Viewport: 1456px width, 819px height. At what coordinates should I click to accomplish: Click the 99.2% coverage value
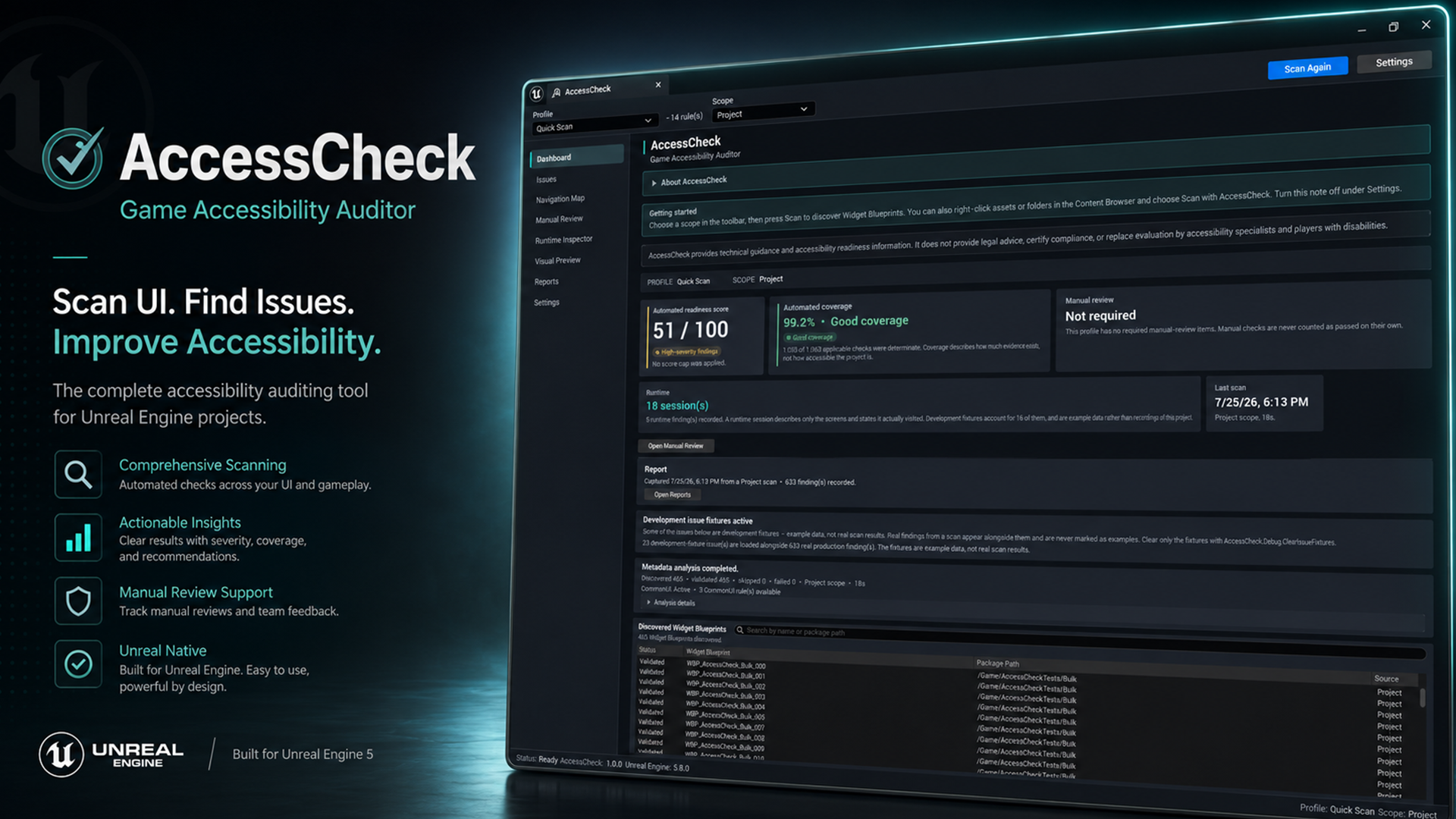[x=799, y=322]
